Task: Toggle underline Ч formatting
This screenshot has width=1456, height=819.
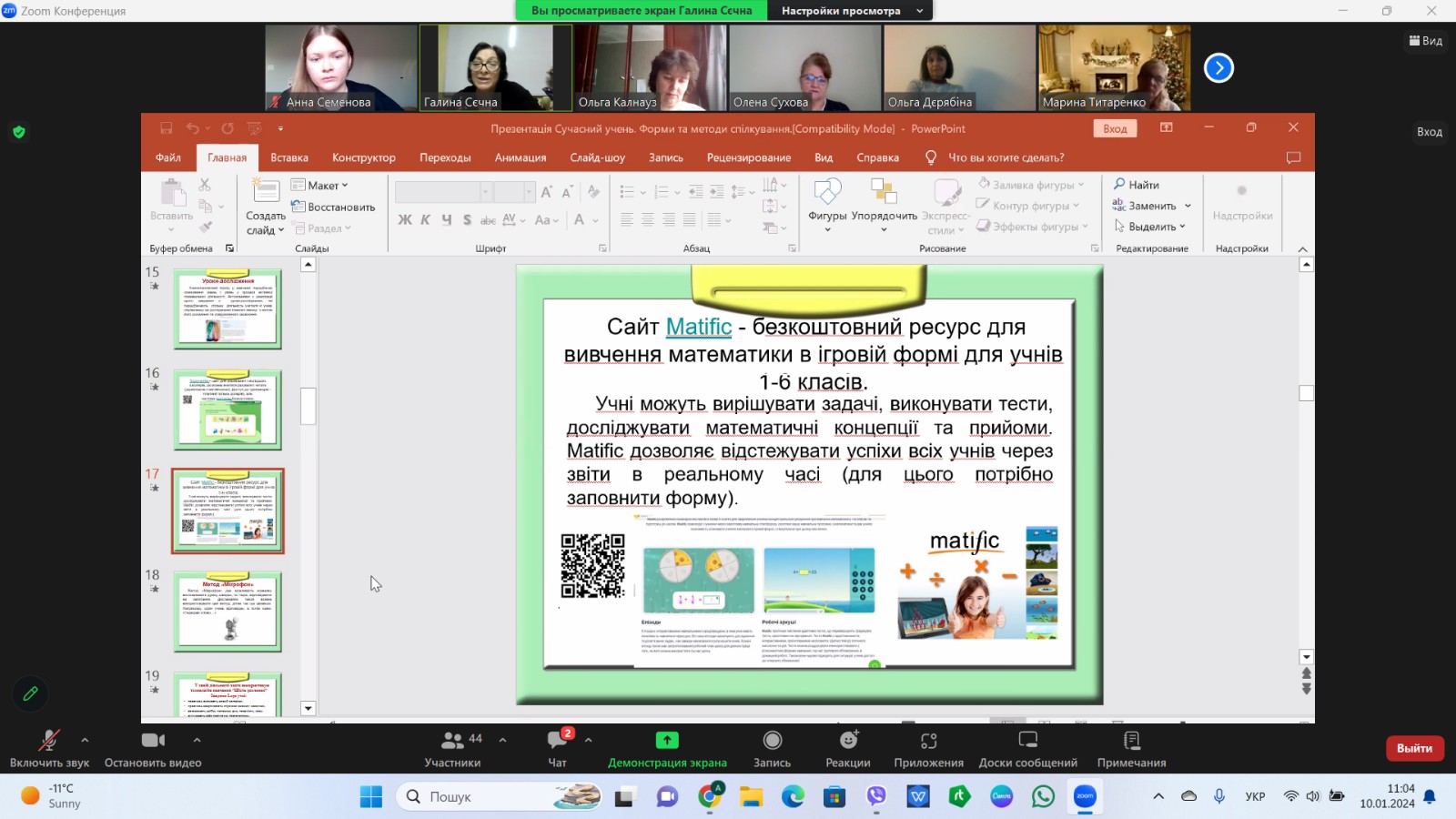Action: 446,219
